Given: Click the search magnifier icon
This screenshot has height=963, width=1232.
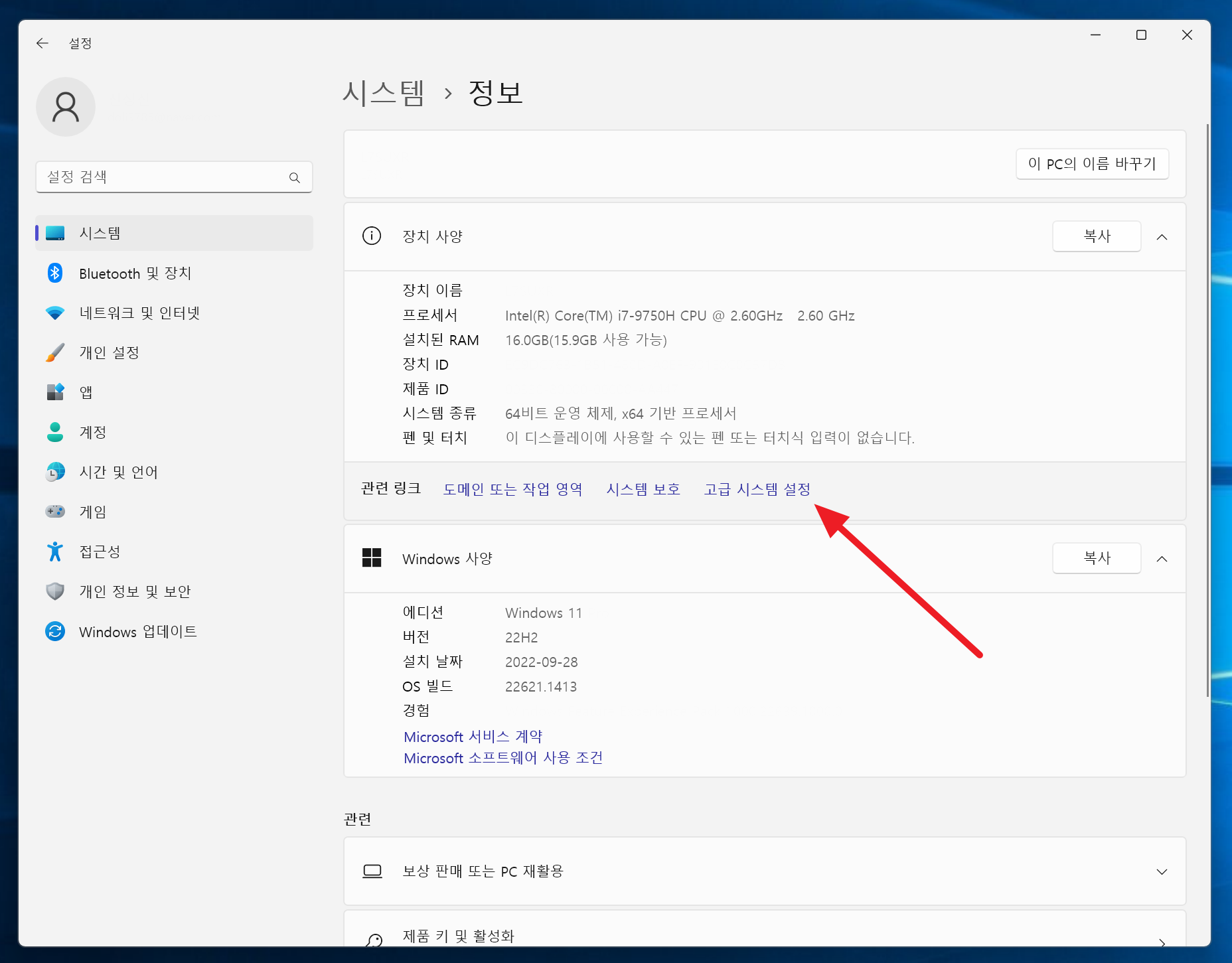Looking at the screenshot, I should coord(295,177).
